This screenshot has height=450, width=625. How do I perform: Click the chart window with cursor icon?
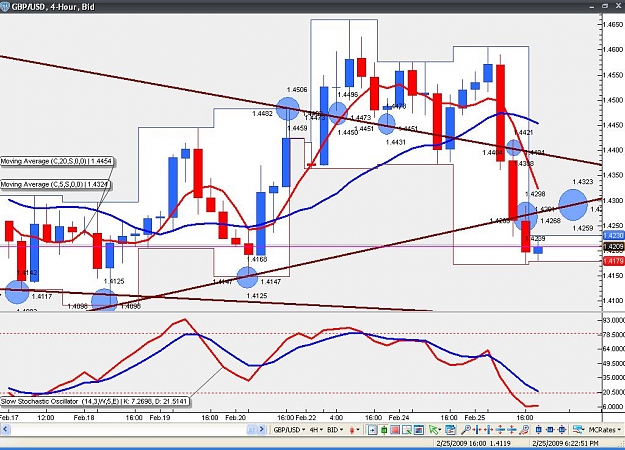[x=407, y=430]
